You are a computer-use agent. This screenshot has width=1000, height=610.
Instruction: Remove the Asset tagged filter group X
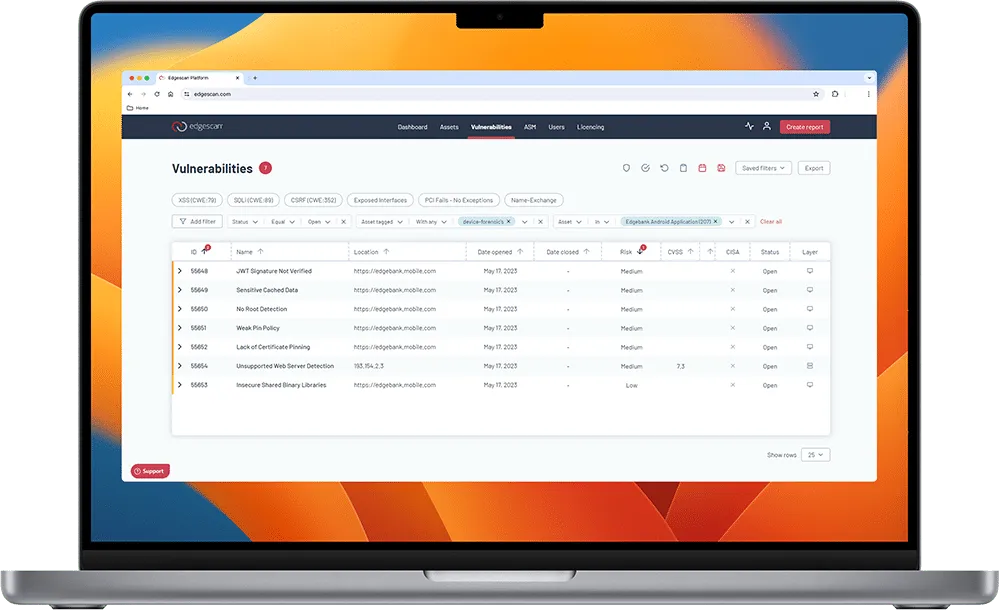(541, 222)
